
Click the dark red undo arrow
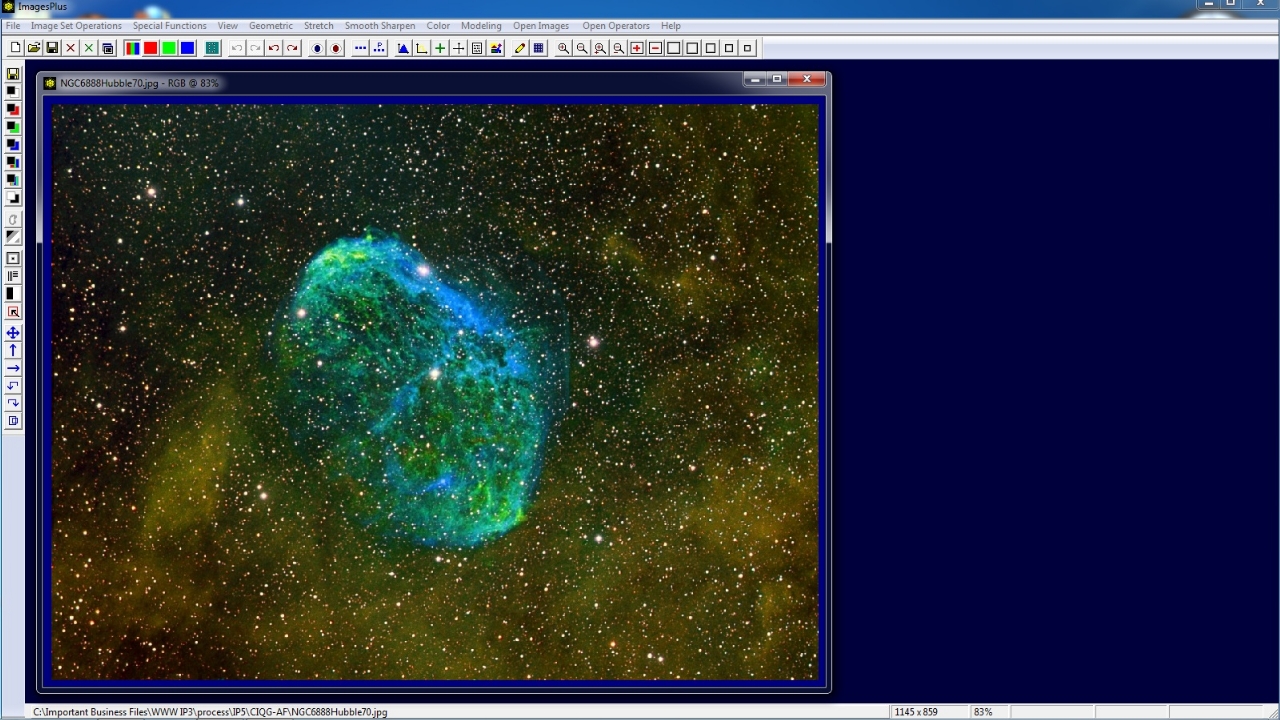(274, 48)
